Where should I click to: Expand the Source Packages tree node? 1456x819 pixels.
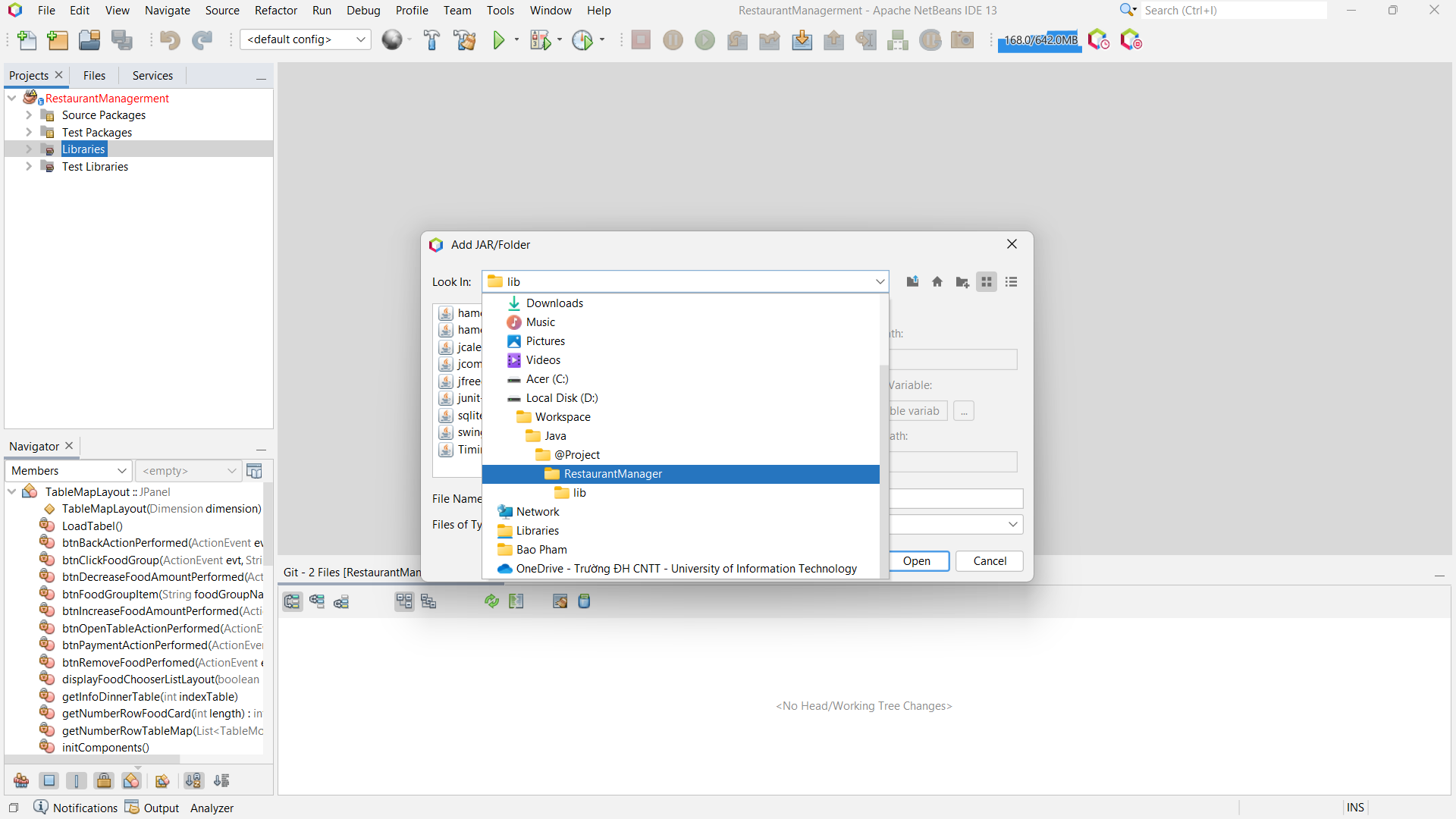click(29, 115)
